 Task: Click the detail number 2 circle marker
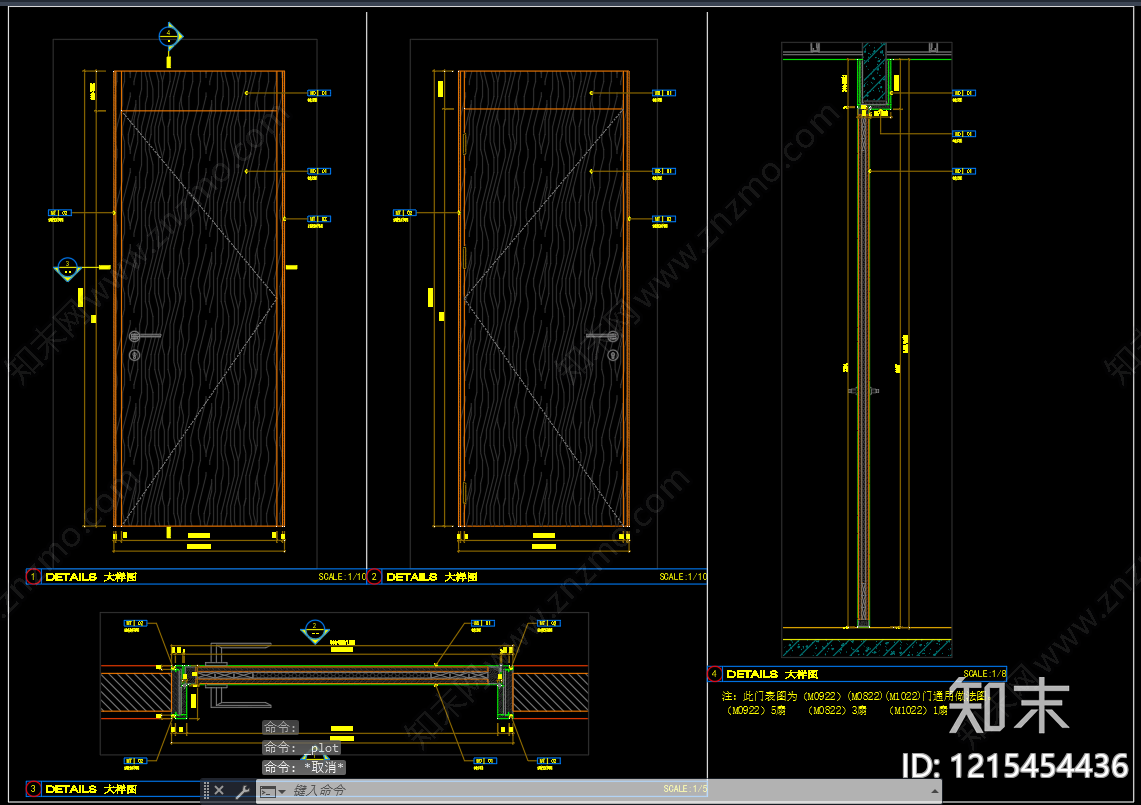click(x=374, y=576)
